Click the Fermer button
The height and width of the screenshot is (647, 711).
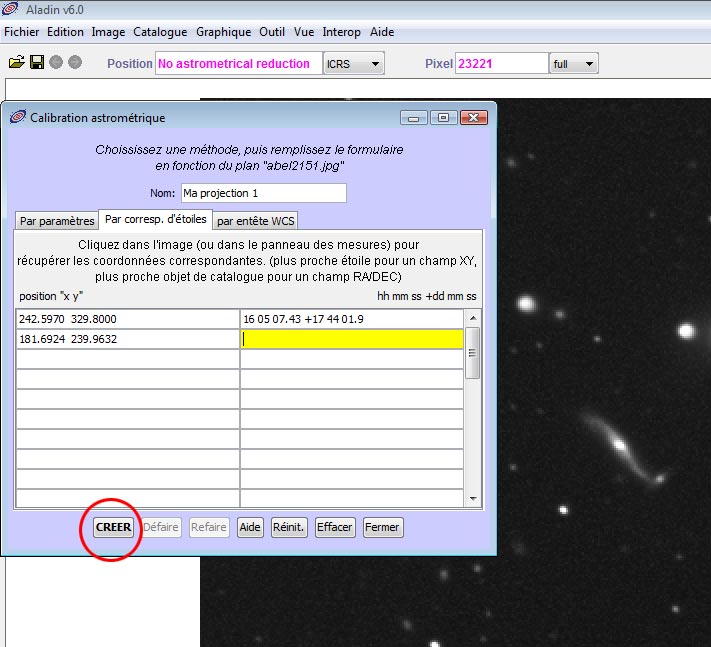coord(382,527)
